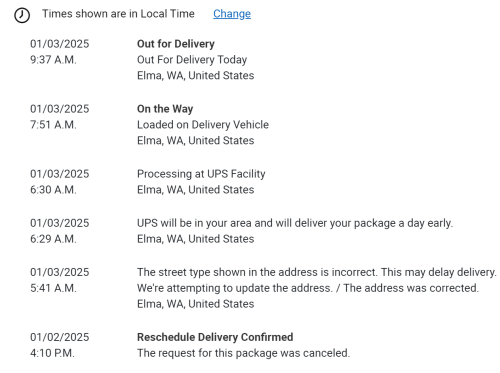Click the 01/02/2025 date entry
This screenshot has height=373, width=500.
coord(60,337)
